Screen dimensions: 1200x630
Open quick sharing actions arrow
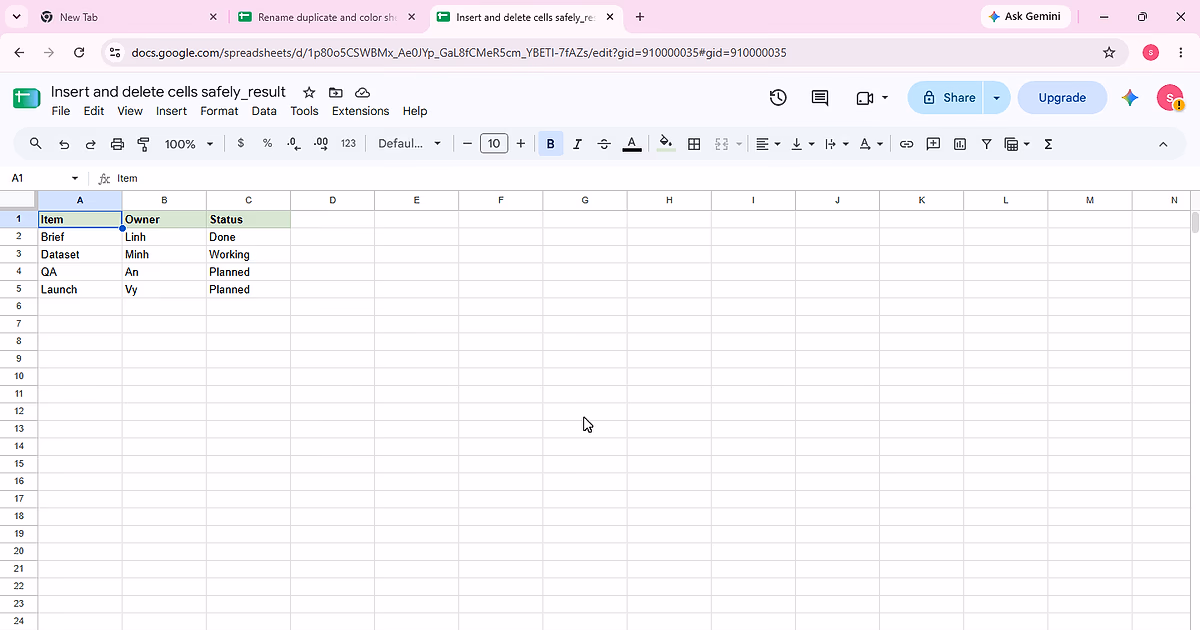coord(996,97)
